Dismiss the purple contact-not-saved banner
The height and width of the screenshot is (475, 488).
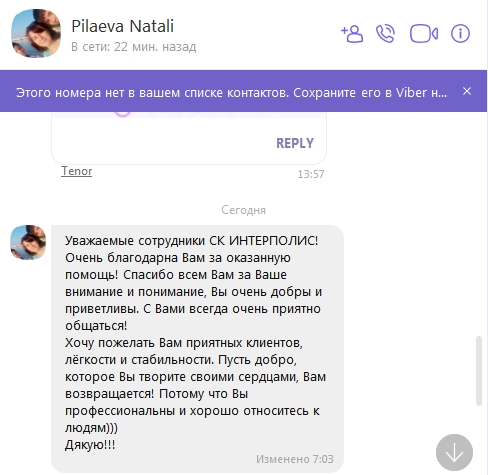pyautogui.click(x=467, y=91)
